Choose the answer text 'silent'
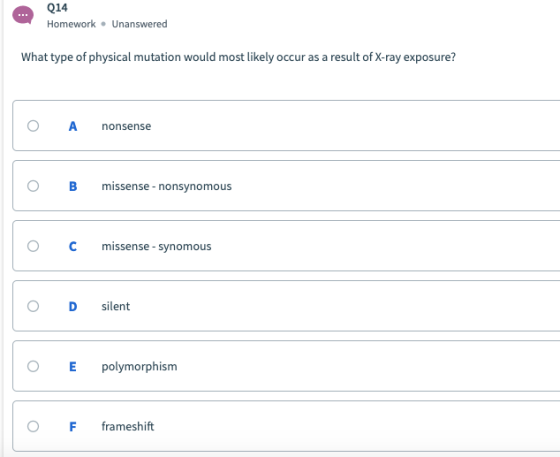Image resolution: width=560 pixels, height=457 pixels. point(116,306)
